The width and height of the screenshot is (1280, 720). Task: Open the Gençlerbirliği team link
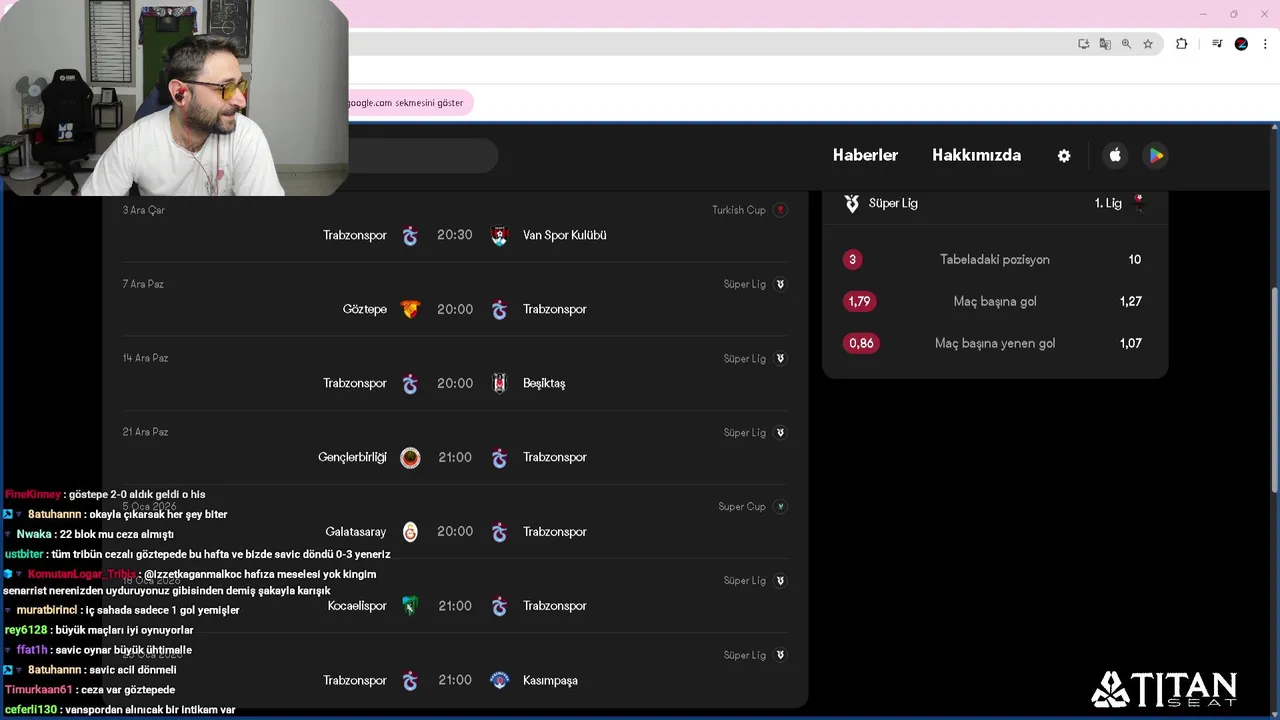click(352, 458)
